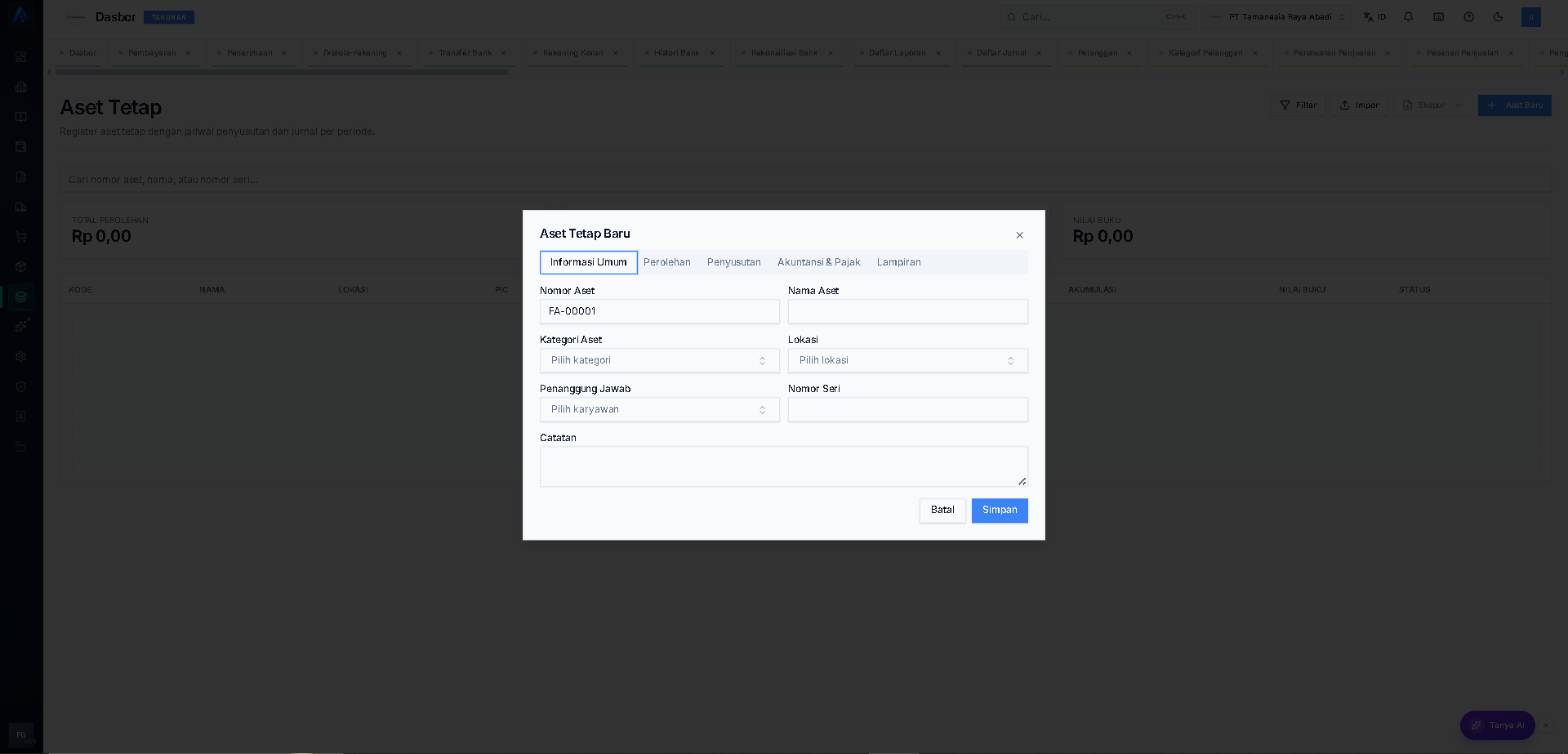Viewport: 1568px width, 754px height.
Task: Open the box inventory sidebar icon
Action: [21, 267]
